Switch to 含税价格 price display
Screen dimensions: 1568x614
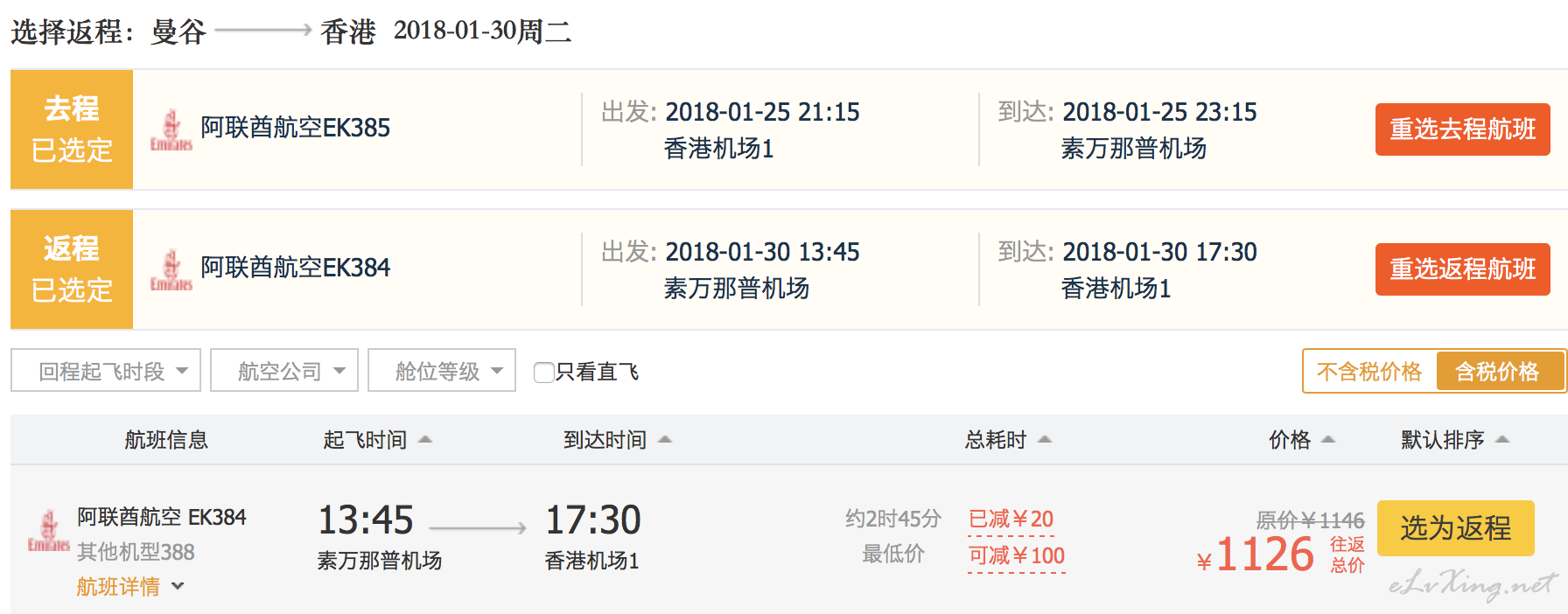click(1497, 372)
